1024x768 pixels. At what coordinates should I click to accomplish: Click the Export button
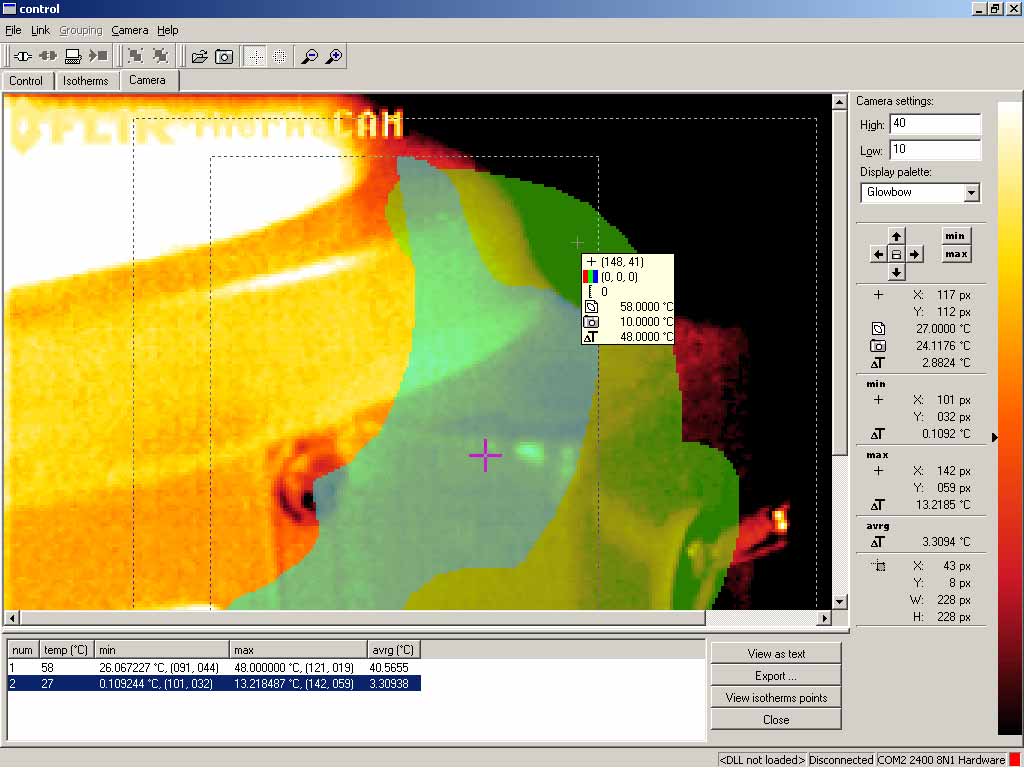(x=776, y=676)
